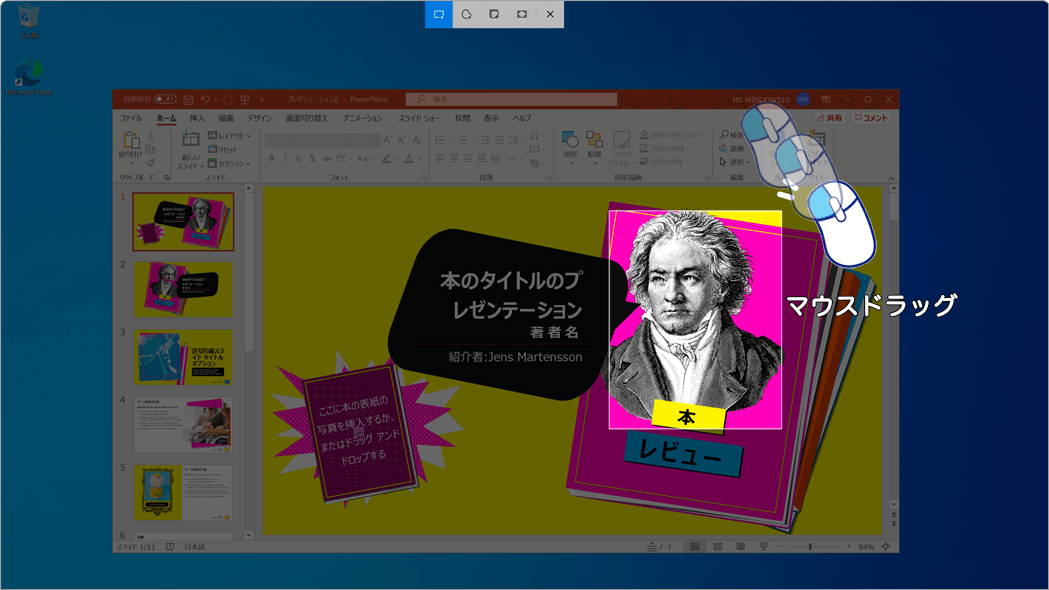This screenshot has height=590, width=1049.
Task: Open the 選択 dropdown
Action: 735,162
